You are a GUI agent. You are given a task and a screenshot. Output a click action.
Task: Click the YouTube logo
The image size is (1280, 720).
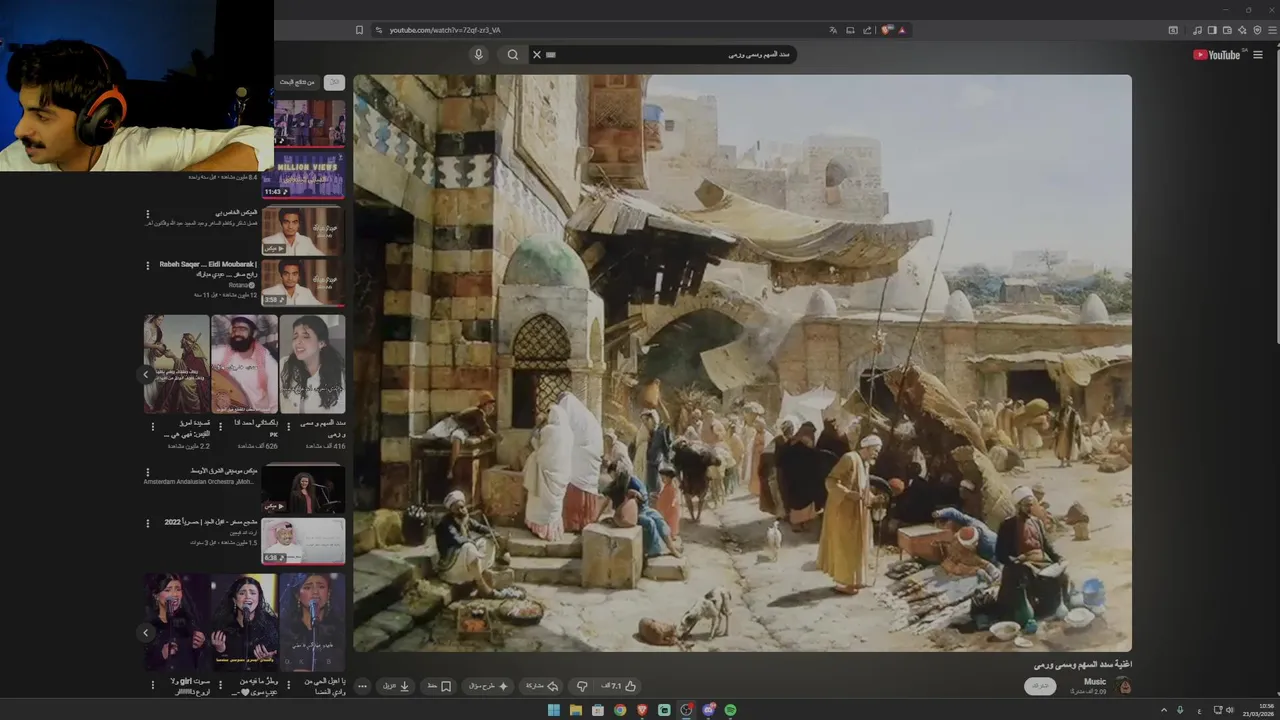click(1217, 55)
